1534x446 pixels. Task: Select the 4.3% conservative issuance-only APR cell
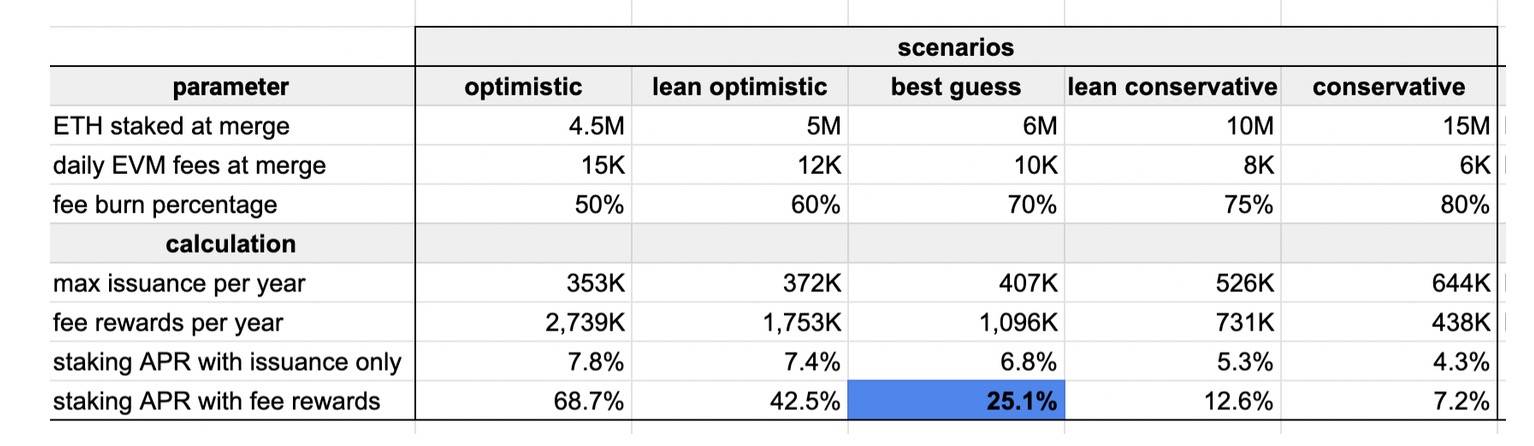coord(1388,362)
